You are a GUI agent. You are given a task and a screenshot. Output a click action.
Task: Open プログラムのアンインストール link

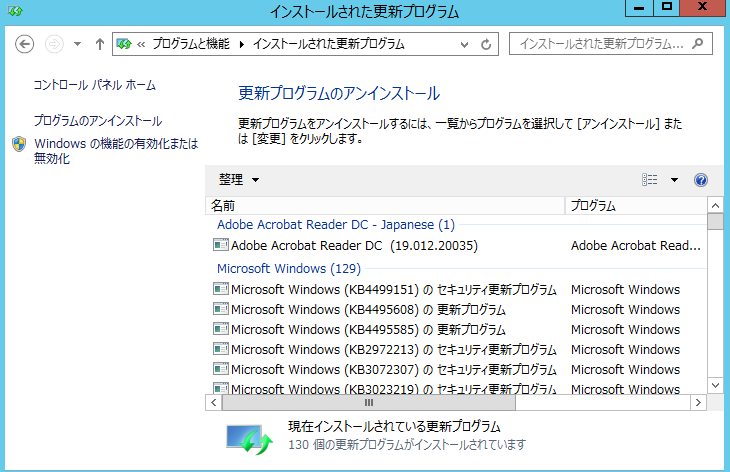(98, 121)
